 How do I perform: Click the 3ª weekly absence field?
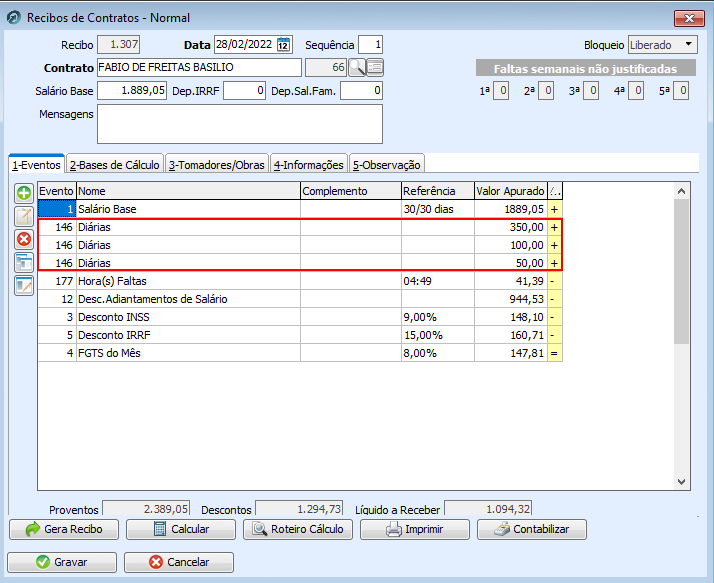point(591,91)
